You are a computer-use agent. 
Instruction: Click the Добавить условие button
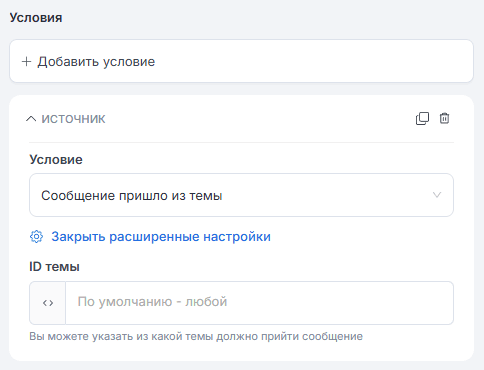(x=241, y=61)
